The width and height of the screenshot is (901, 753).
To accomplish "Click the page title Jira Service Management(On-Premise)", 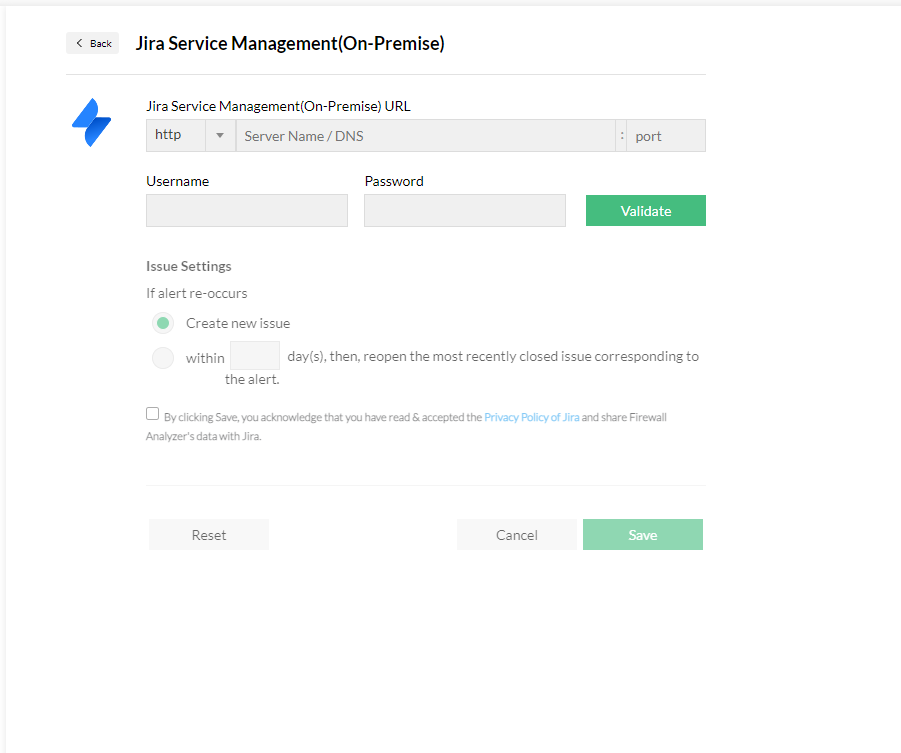I will (x=290, y=44).
